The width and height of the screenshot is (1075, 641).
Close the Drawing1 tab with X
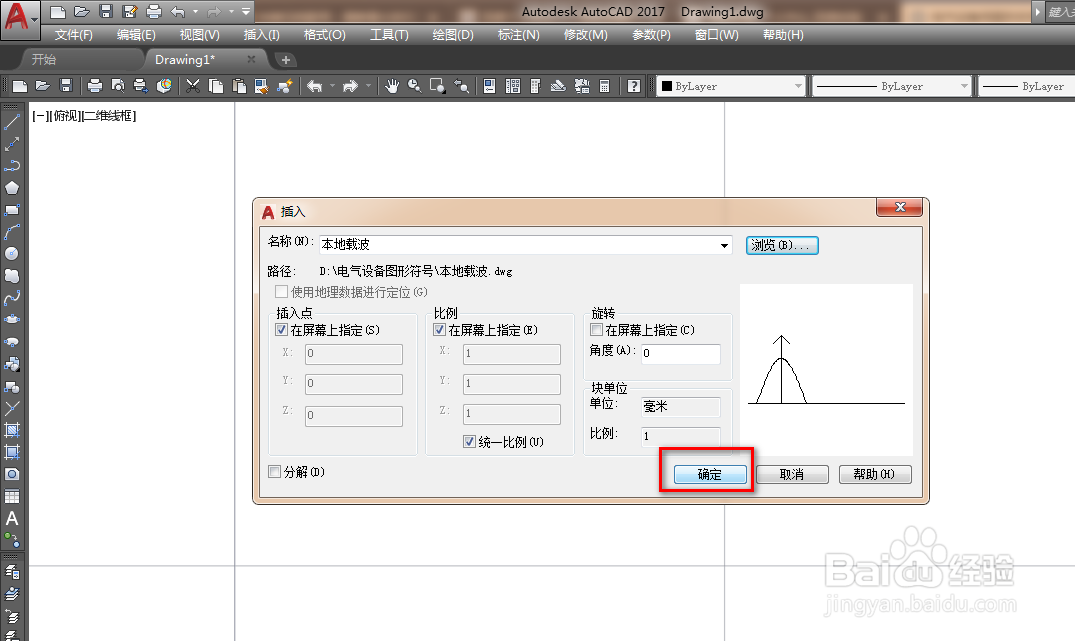click(251, 60)
